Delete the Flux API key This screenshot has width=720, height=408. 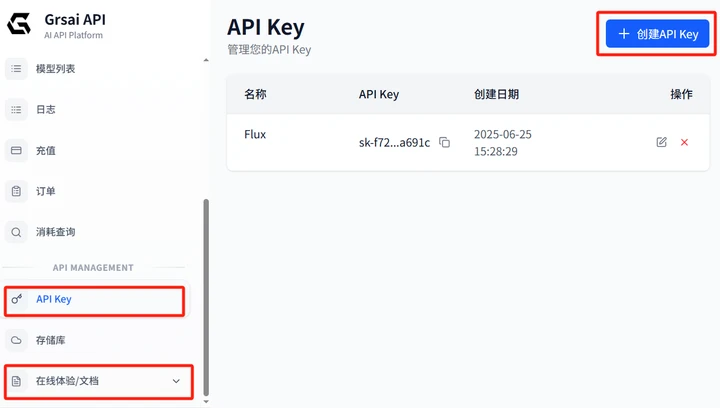(x=684, y=142)
